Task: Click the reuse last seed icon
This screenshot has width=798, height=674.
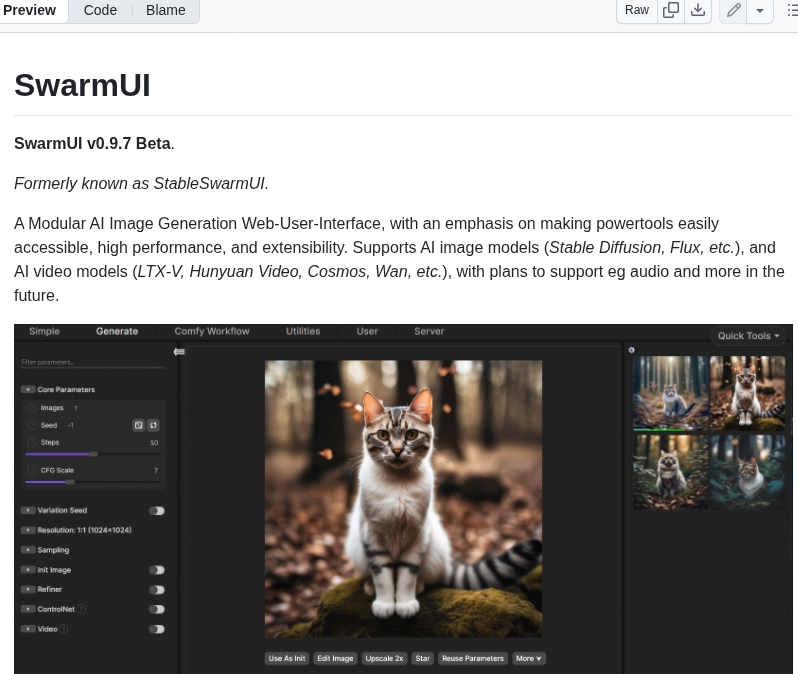Action: click(x=153, y=425)
